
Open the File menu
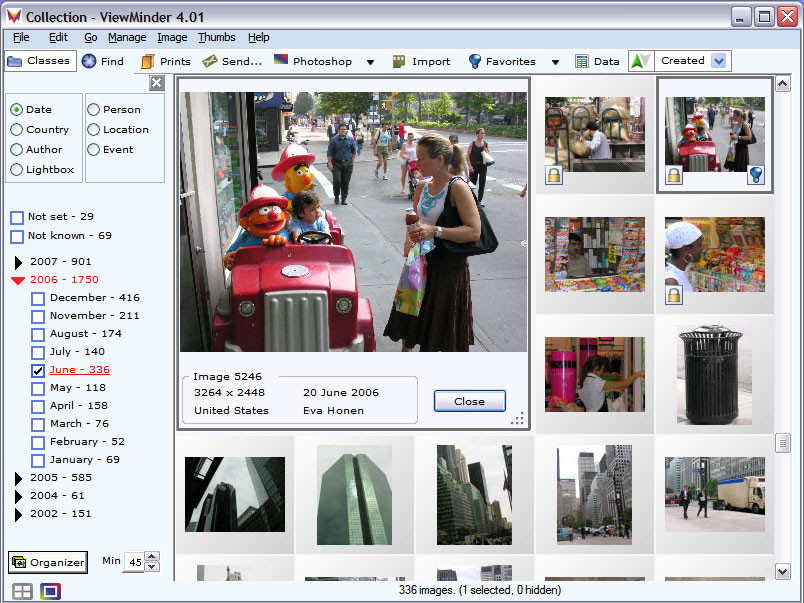[21, 37]
